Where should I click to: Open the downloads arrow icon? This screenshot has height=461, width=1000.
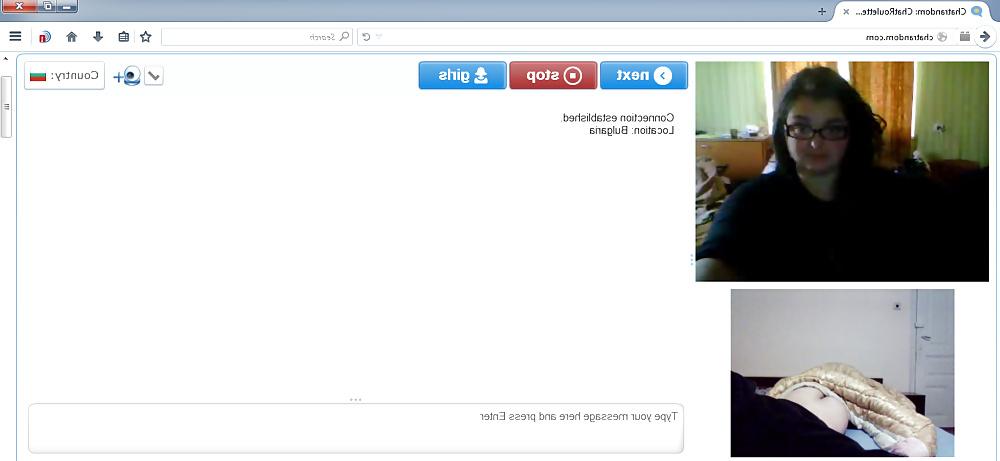tap(98, 36)
